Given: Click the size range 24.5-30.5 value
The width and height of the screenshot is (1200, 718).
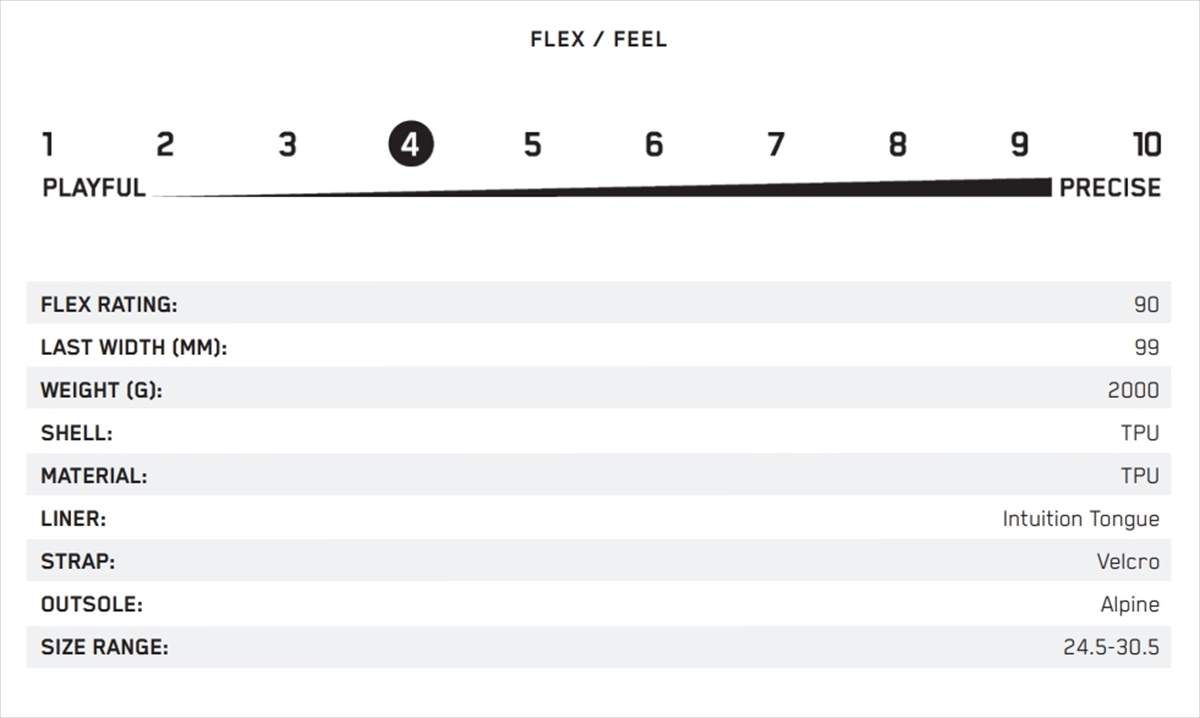Looking at the screenshot, I should 1111,648.
